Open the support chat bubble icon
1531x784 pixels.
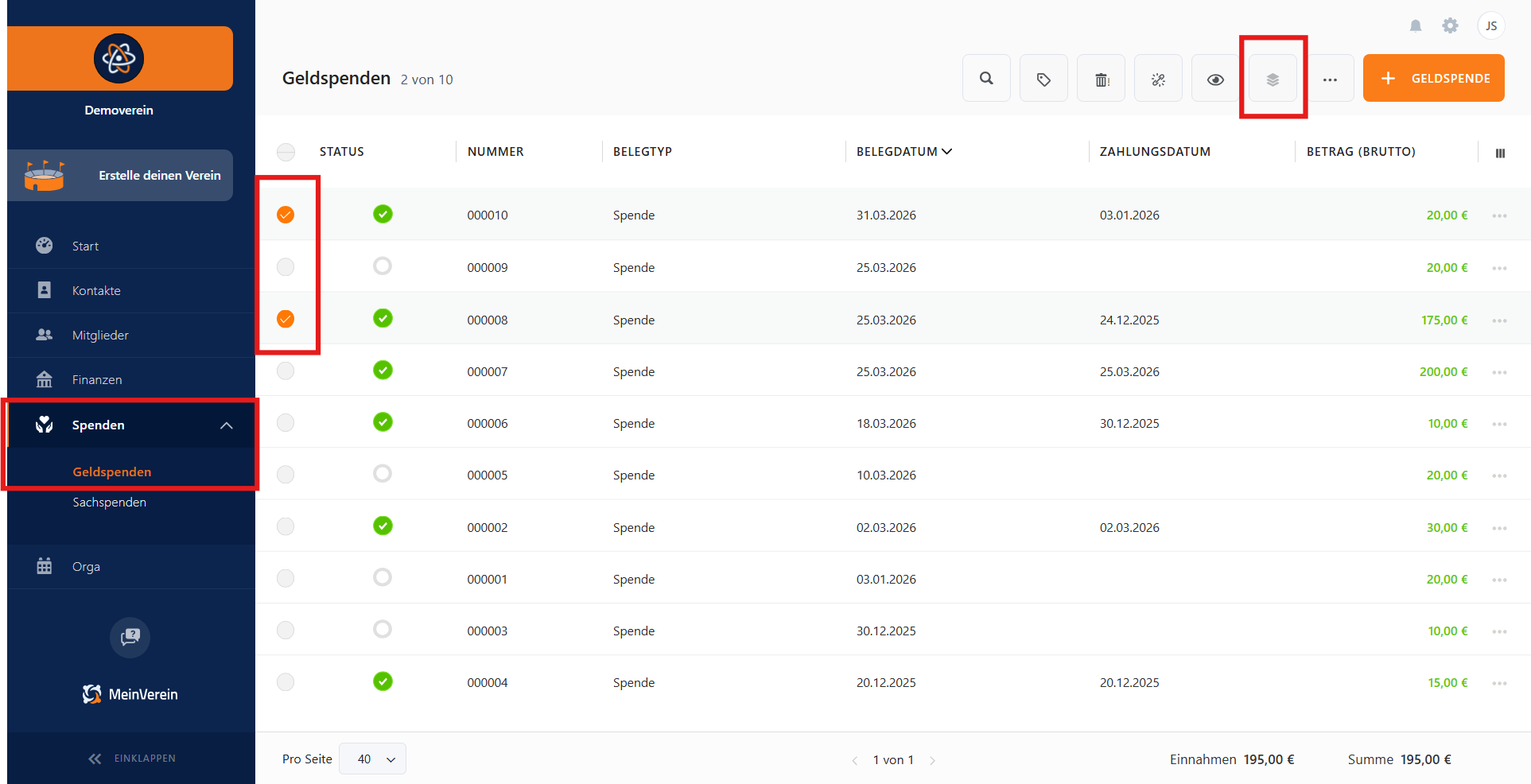[130, 637]
